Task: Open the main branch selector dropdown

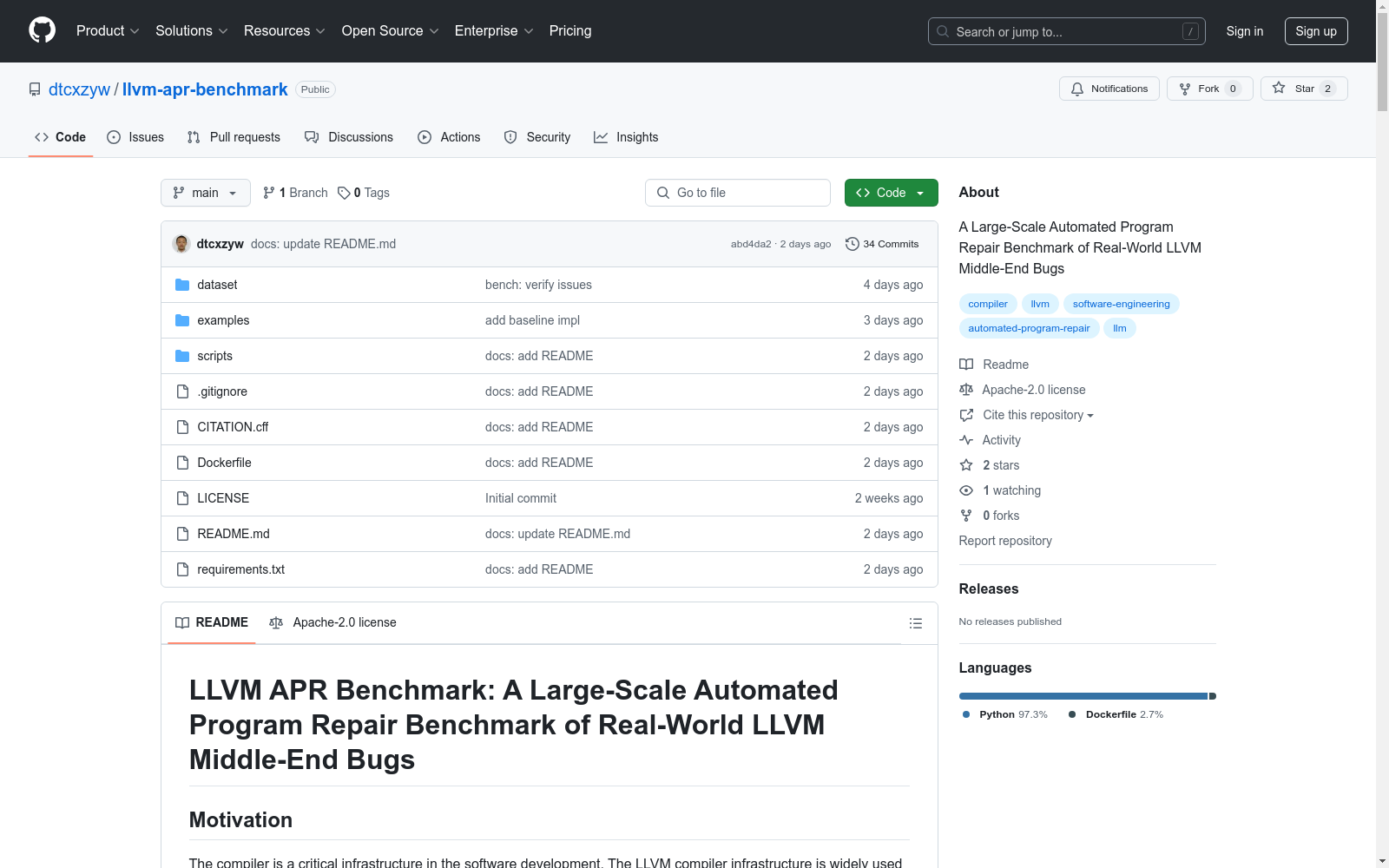Action: coord(206,193)
